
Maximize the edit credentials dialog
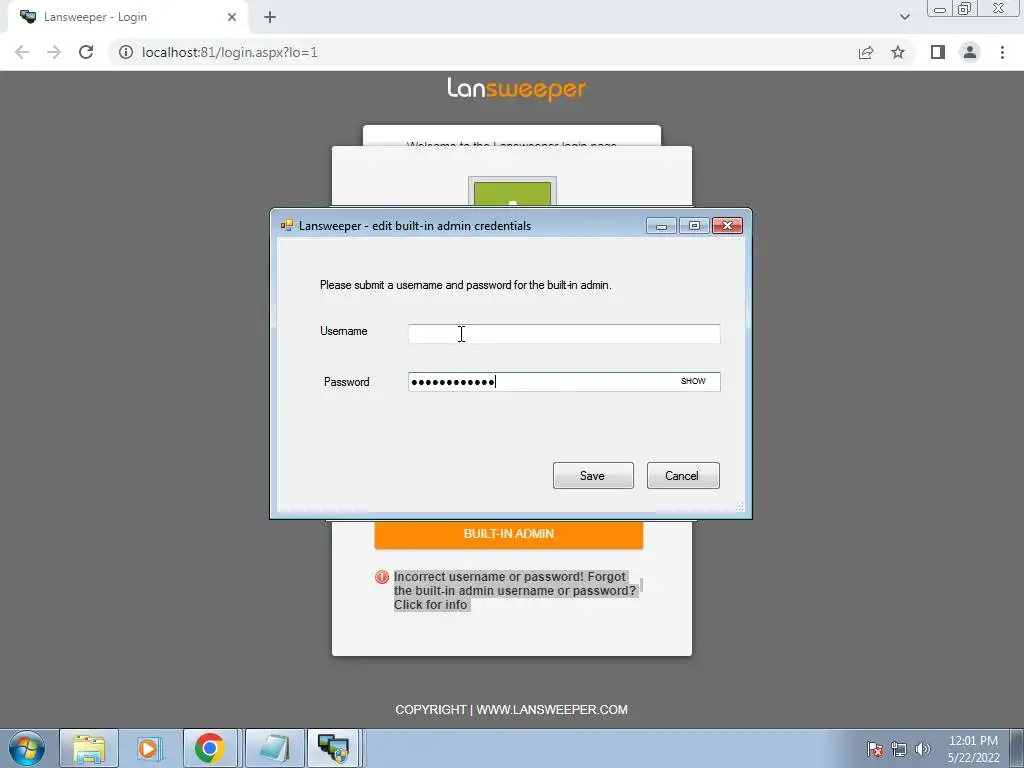coord(694,226)
